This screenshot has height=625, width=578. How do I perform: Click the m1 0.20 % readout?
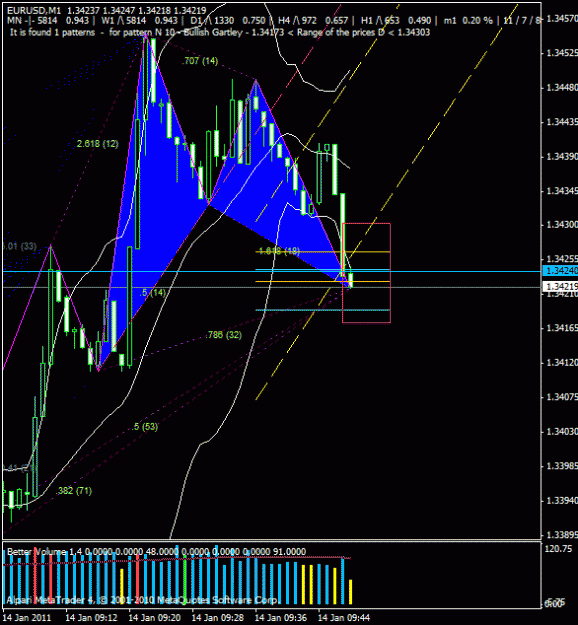click(x=468, y=21)
